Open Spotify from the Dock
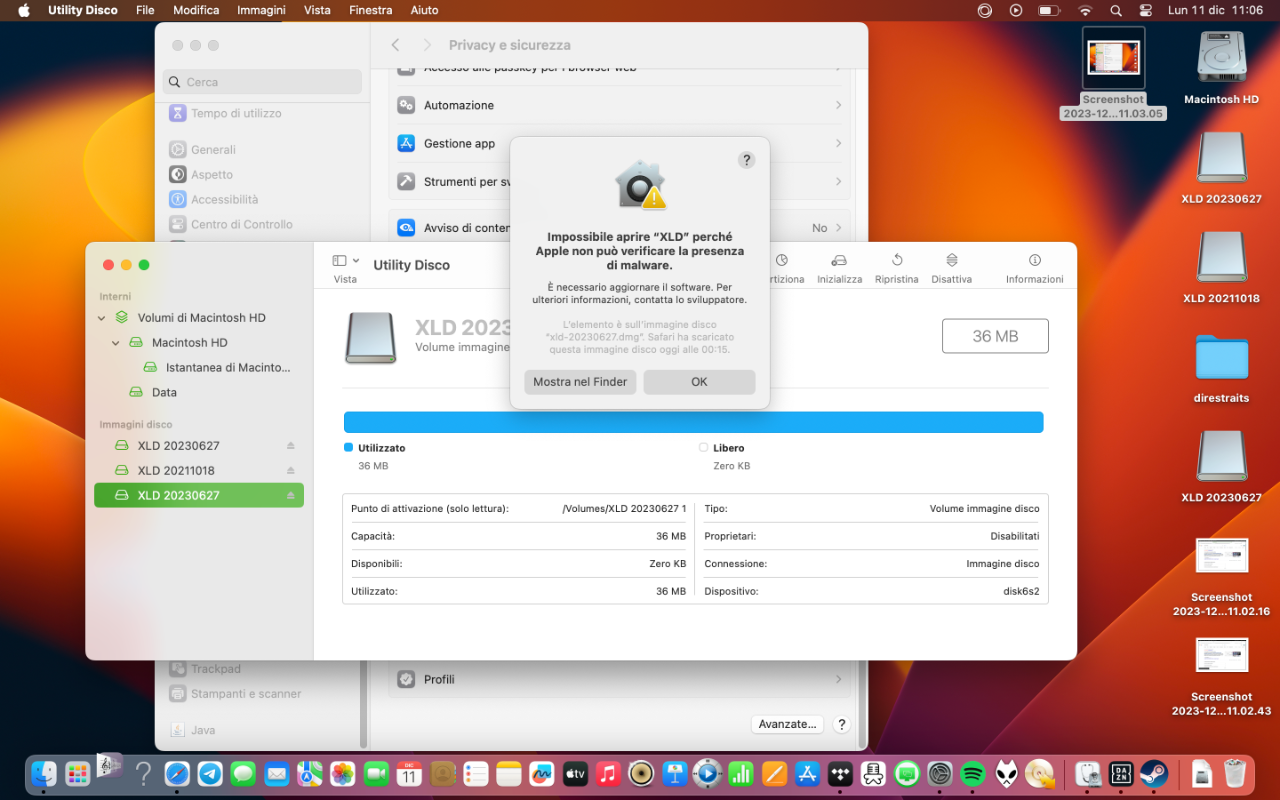Screen dimensions: 1280x800 (x=972, y=774)
